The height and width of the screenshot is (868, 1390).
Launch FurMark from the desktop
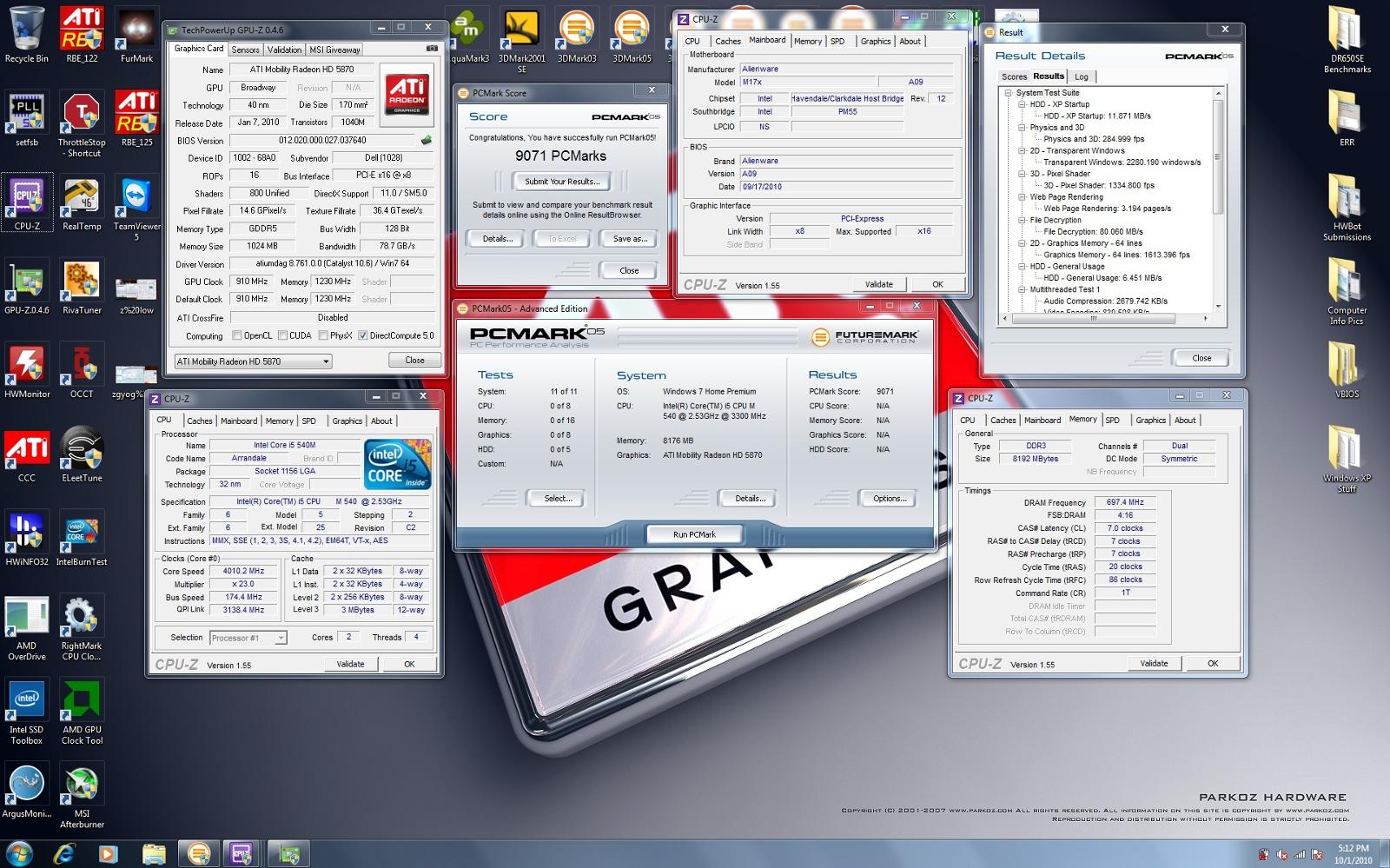[x=136, y=35]
